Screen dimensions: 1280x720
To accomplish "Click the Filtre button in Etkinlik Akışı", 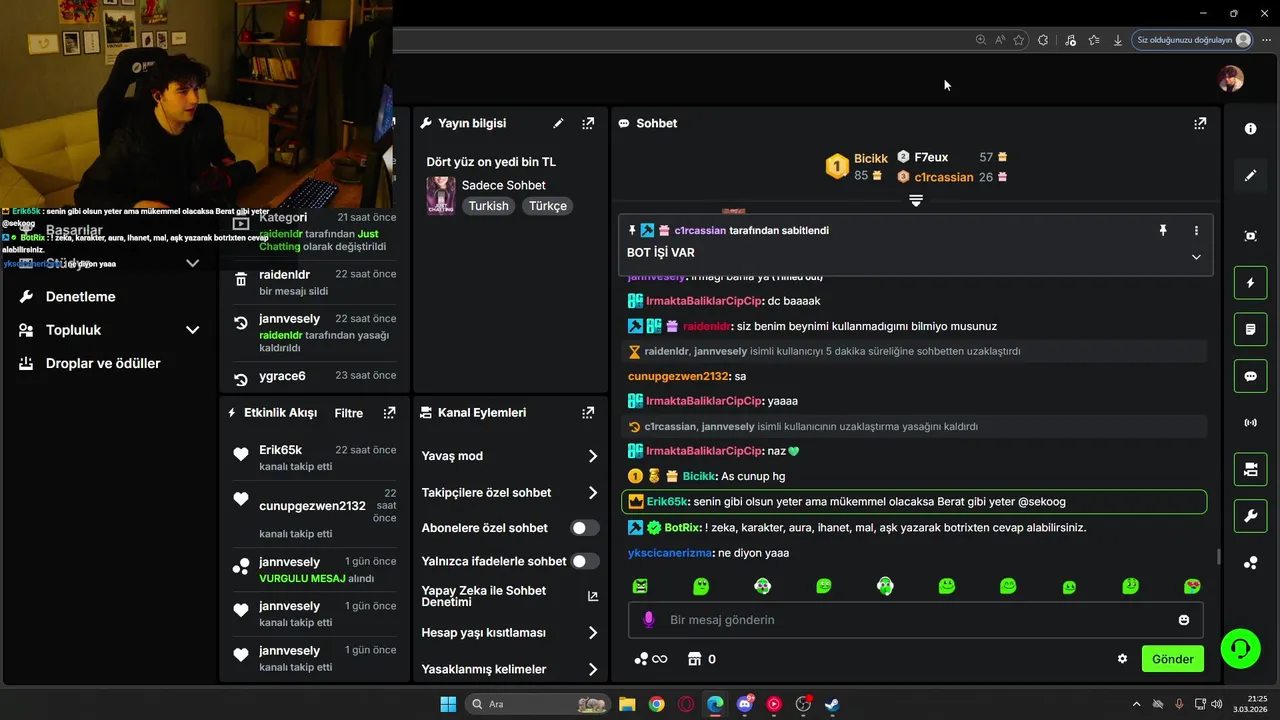I will pyautogui.click(x=348, y=413).
